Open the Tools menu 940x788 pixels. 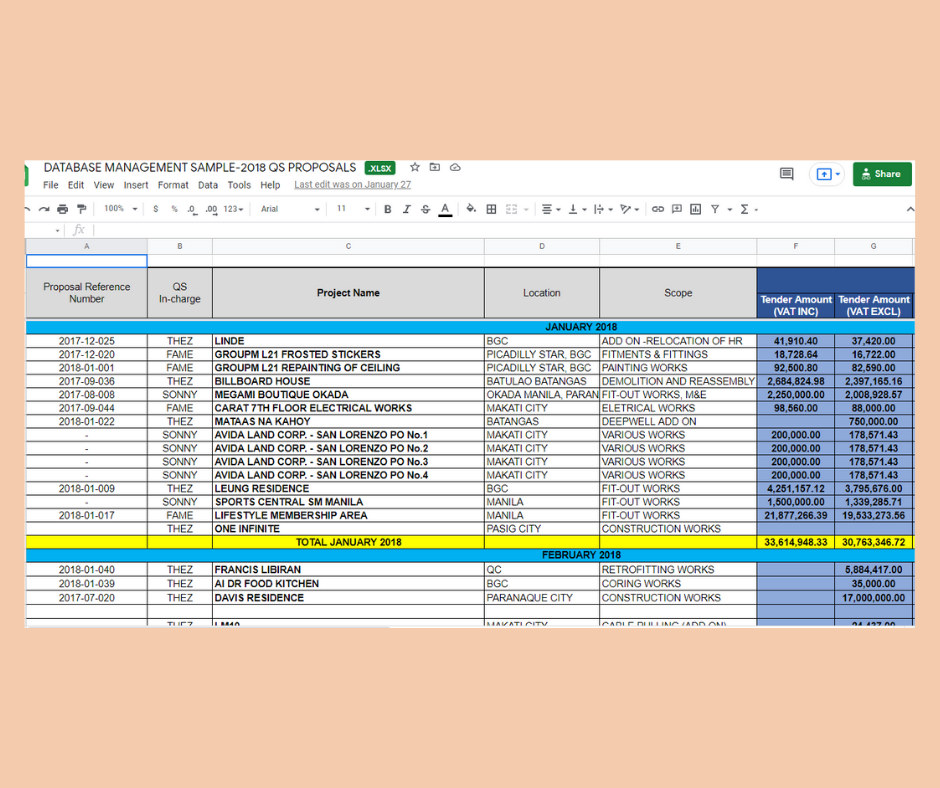tap(239, 185)
